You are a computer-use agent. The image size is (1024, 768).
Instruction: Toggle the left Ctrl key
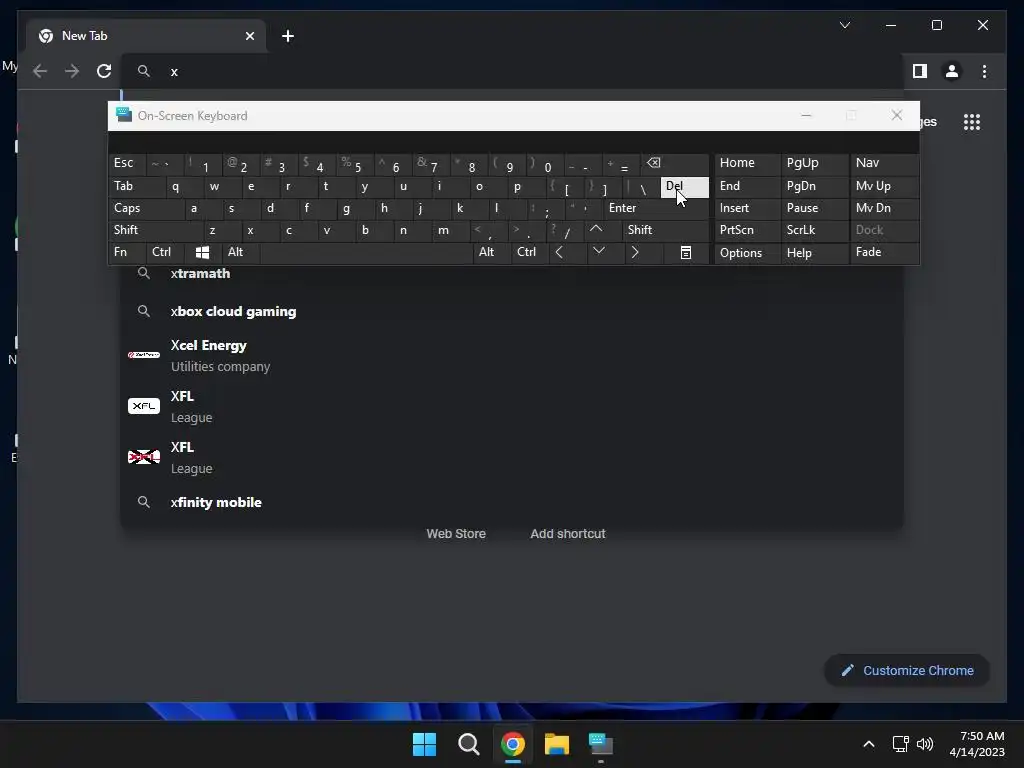(x=165, y=252)
